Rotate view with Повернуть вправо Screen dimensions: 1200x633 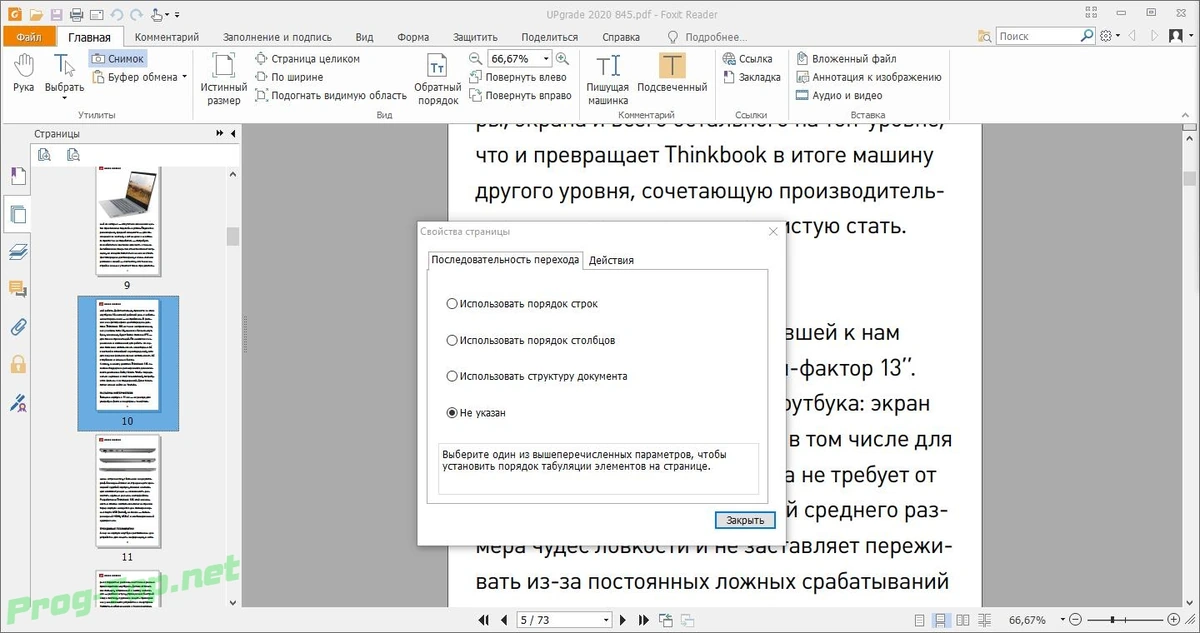[519, 95]
